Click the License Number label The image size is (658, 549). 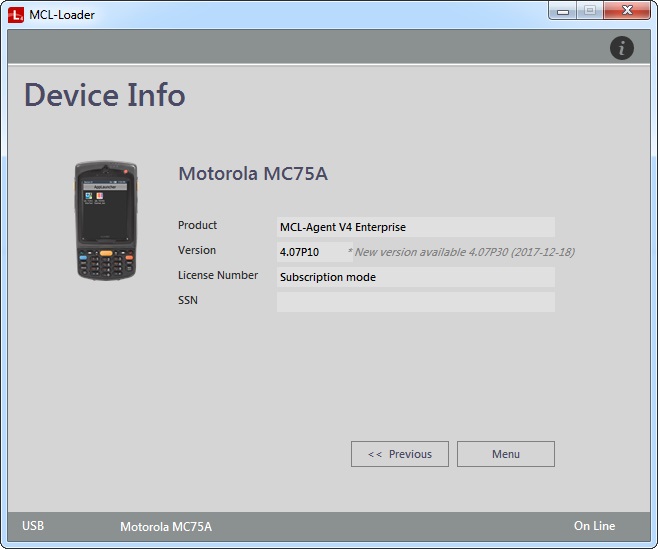[x=218, y=275]
